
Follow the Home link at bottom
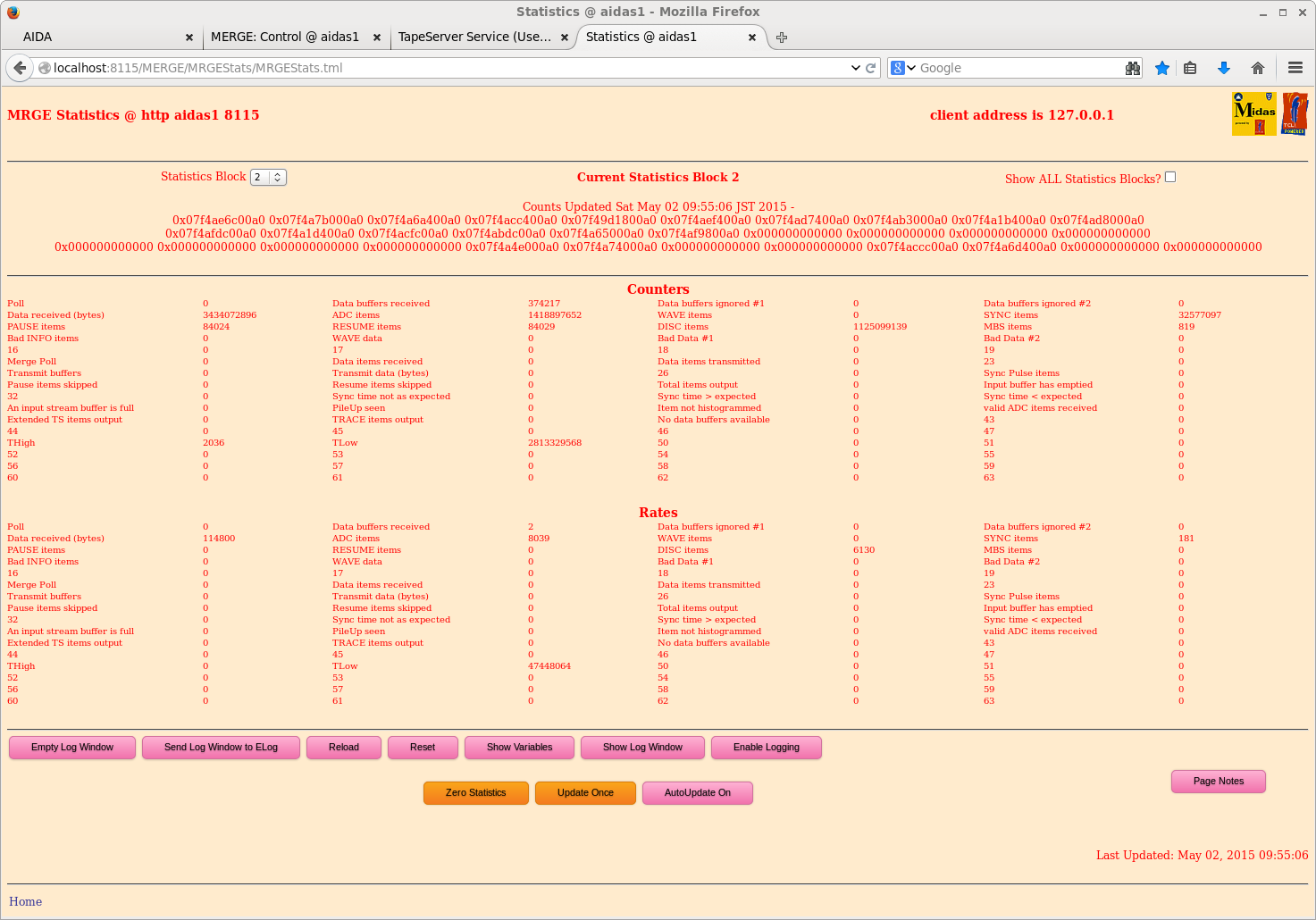[x=25, y=901]
